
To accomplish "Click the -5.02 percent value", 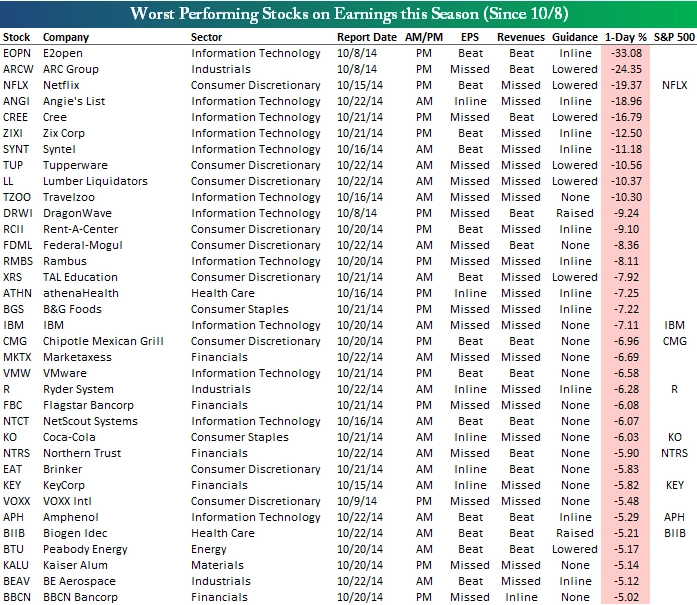I will click(x=626, y=597).
